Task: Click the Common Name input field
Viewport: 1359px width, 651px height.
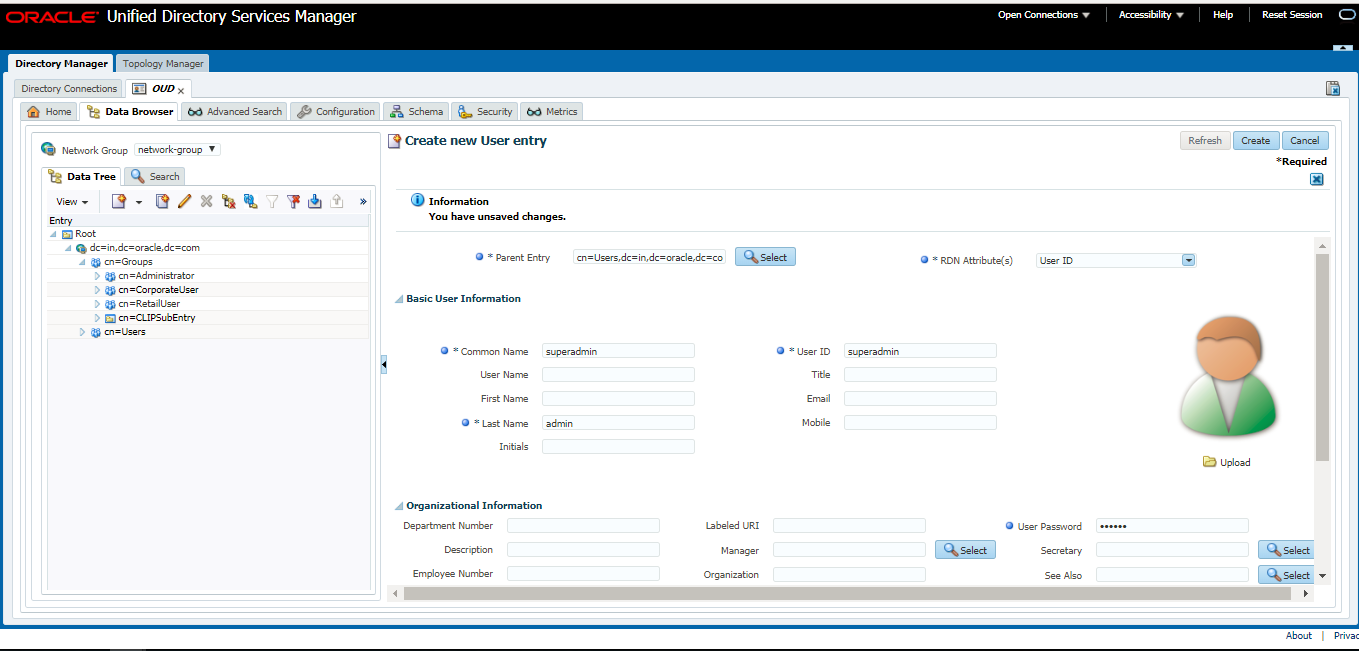Action: point(618,351)
